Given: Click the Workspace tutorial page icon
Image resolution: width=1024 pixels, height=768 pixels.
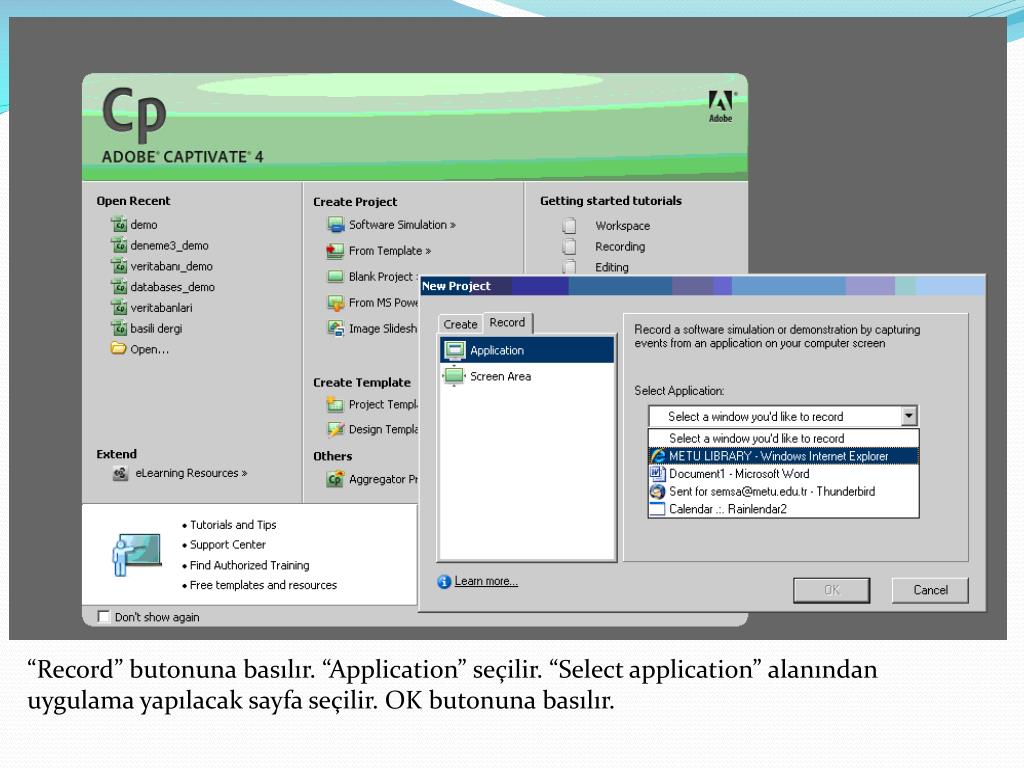Looking at the screenshot, I should [x=569, y=225].
